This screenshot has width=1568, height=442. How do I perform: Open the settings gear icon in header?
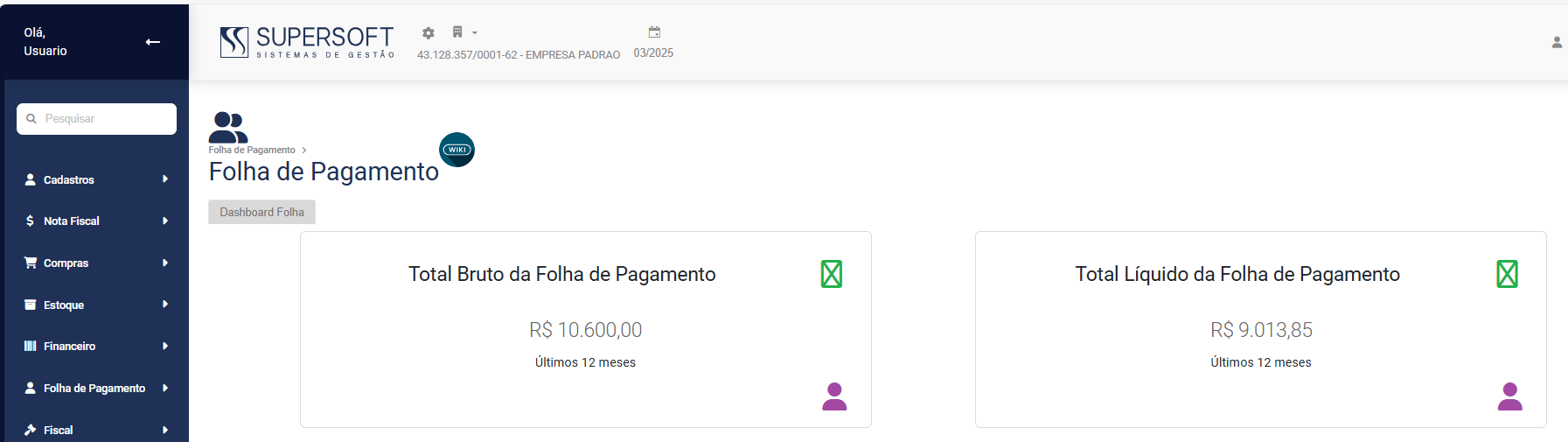(429, 33)
